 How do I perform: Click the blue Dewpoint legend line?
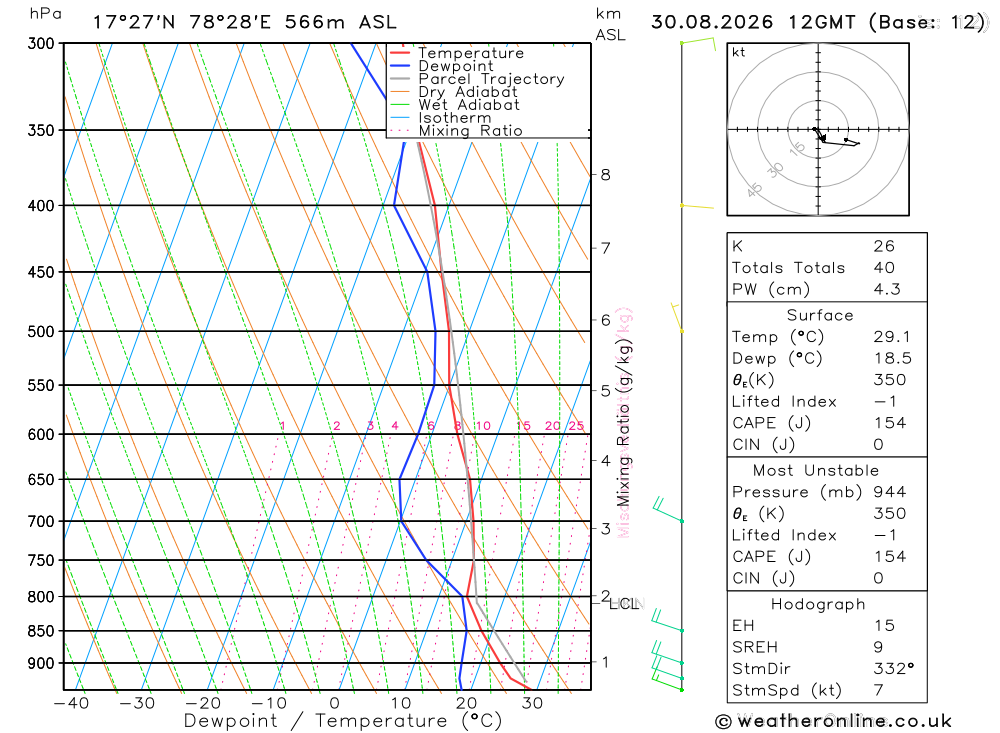coord(400,66)
